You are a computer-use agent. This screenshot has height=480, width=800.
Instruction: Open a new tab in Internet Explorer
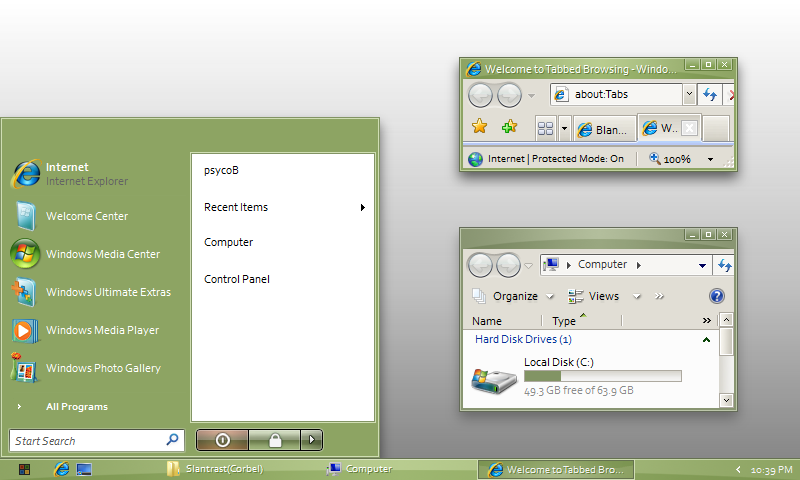tap(716, 128)
